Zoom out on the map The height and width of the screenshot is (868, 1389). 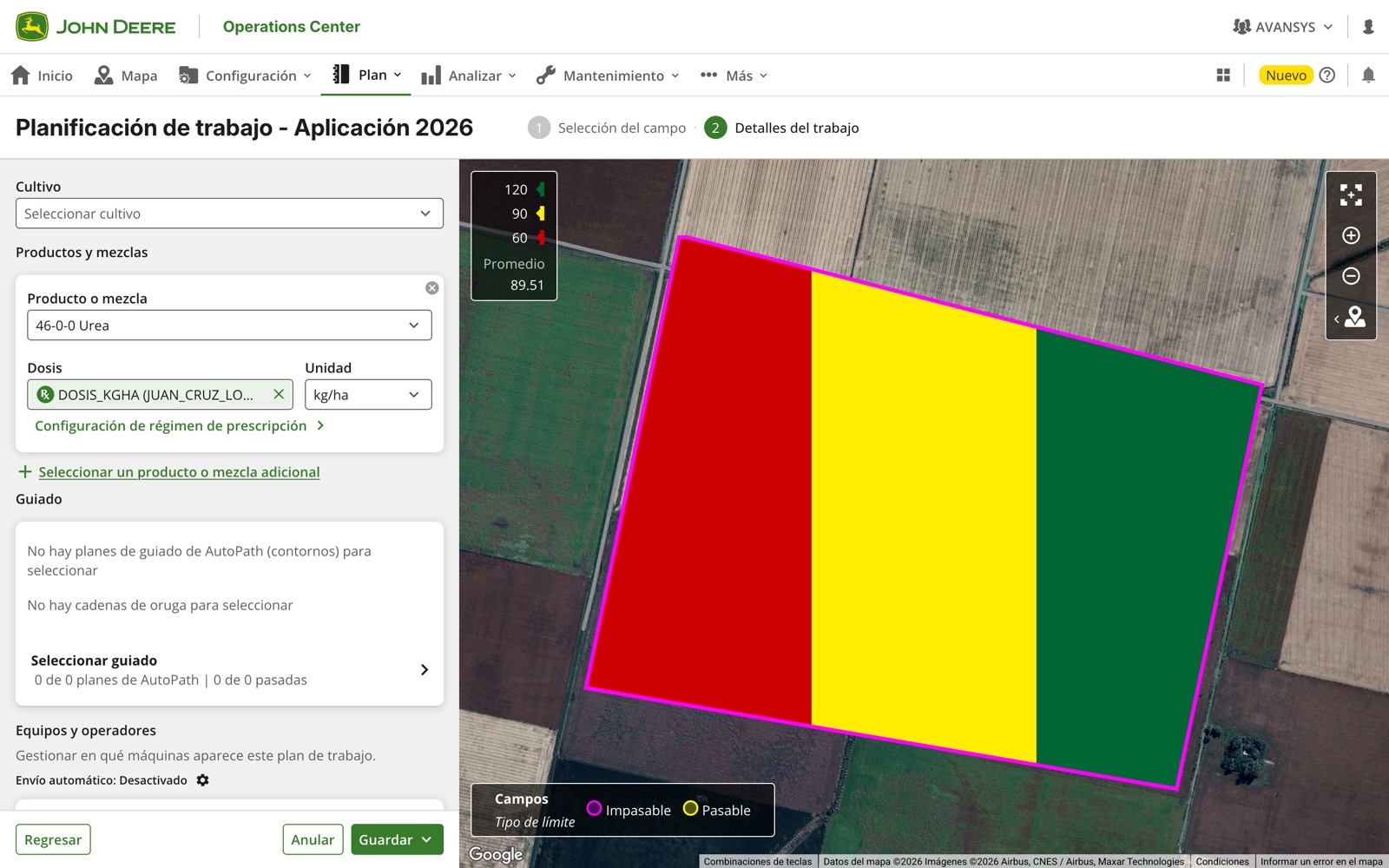pyautogui.click(x=1351, y=276)
